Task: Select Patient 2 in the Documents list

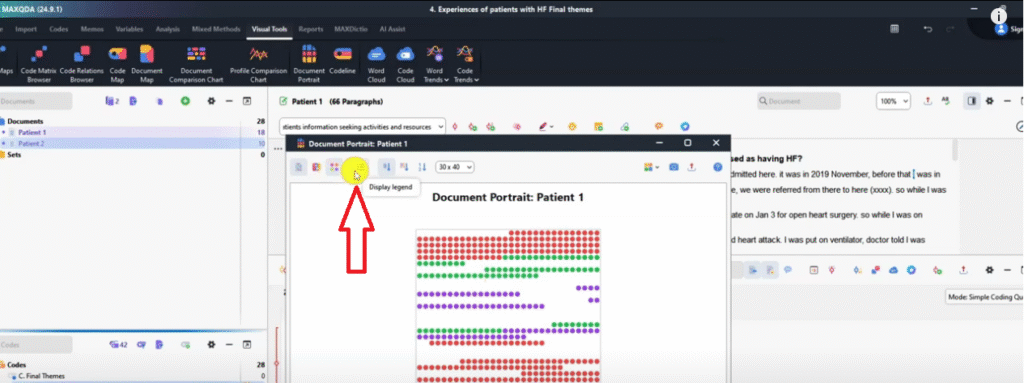Action: 31,143
